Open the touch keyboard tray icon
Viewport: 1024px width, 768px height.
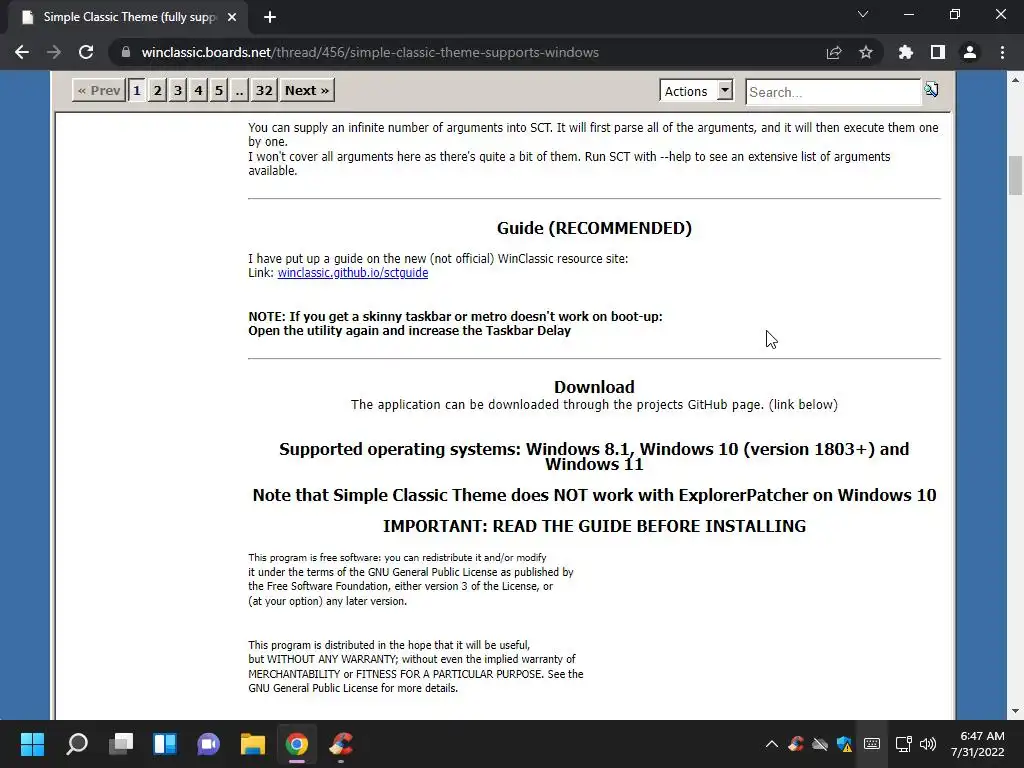pyautogui.click(x=872, y=744)
